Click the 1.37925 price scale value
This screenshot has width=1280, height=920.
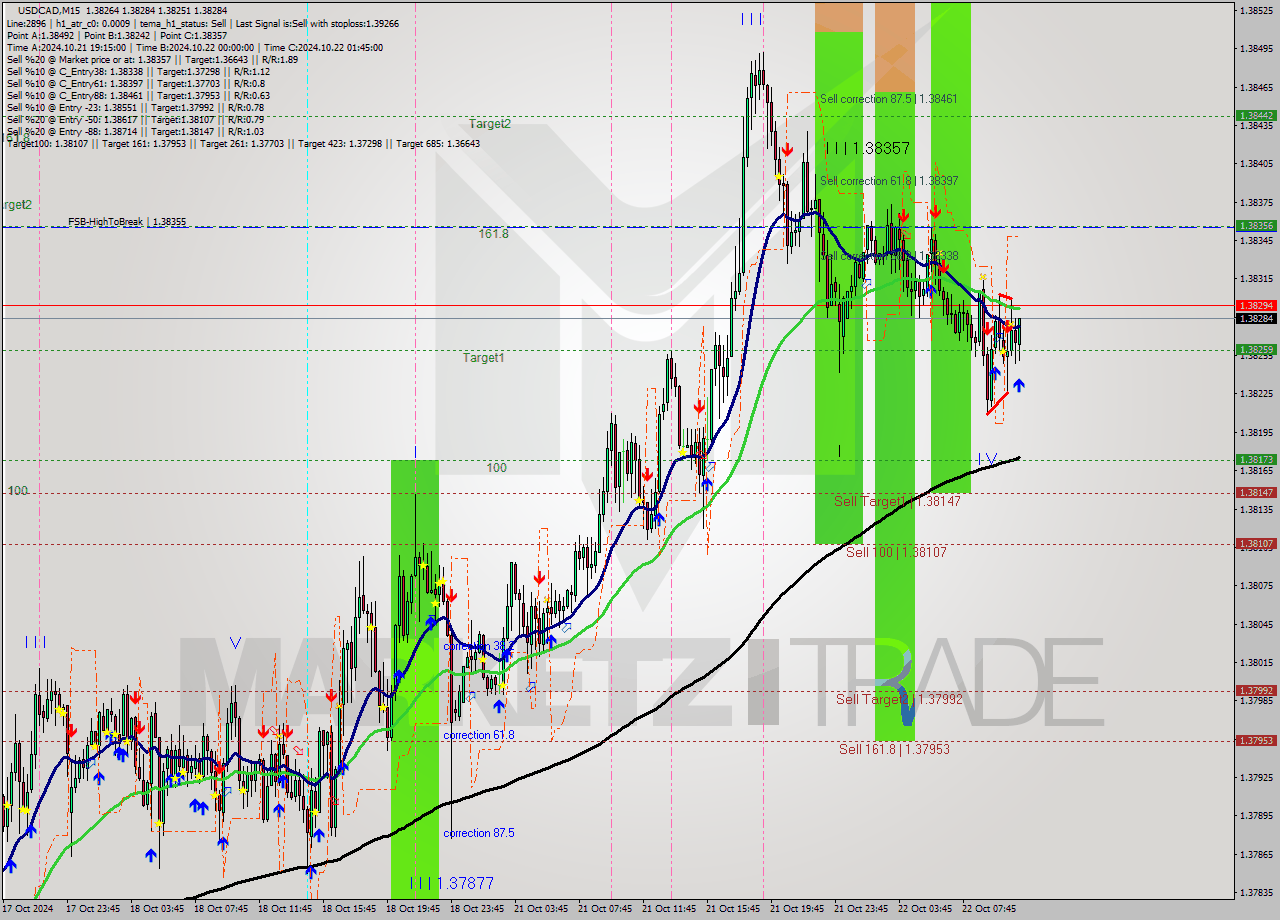[1256, 777]
